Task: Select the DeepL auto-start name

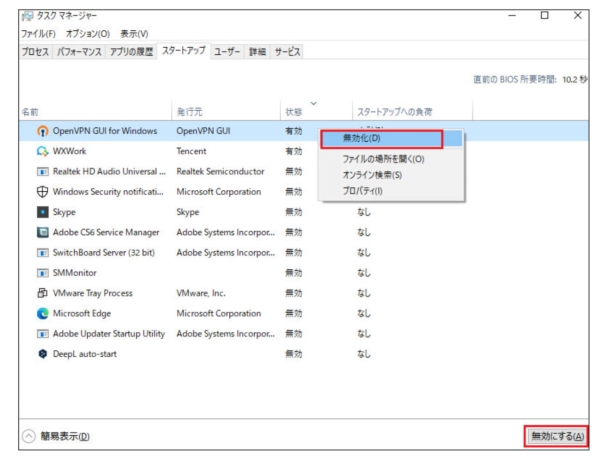Action: click(x=84, y=354)
